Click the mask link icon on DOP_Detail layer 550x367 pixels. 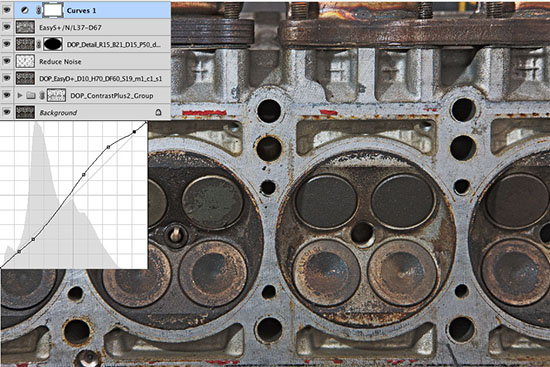39,44
